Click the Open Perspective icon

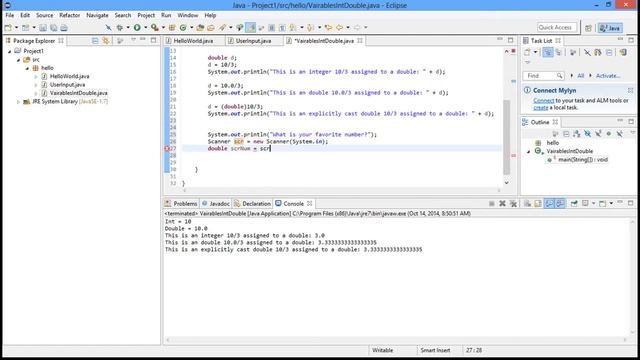588,28
